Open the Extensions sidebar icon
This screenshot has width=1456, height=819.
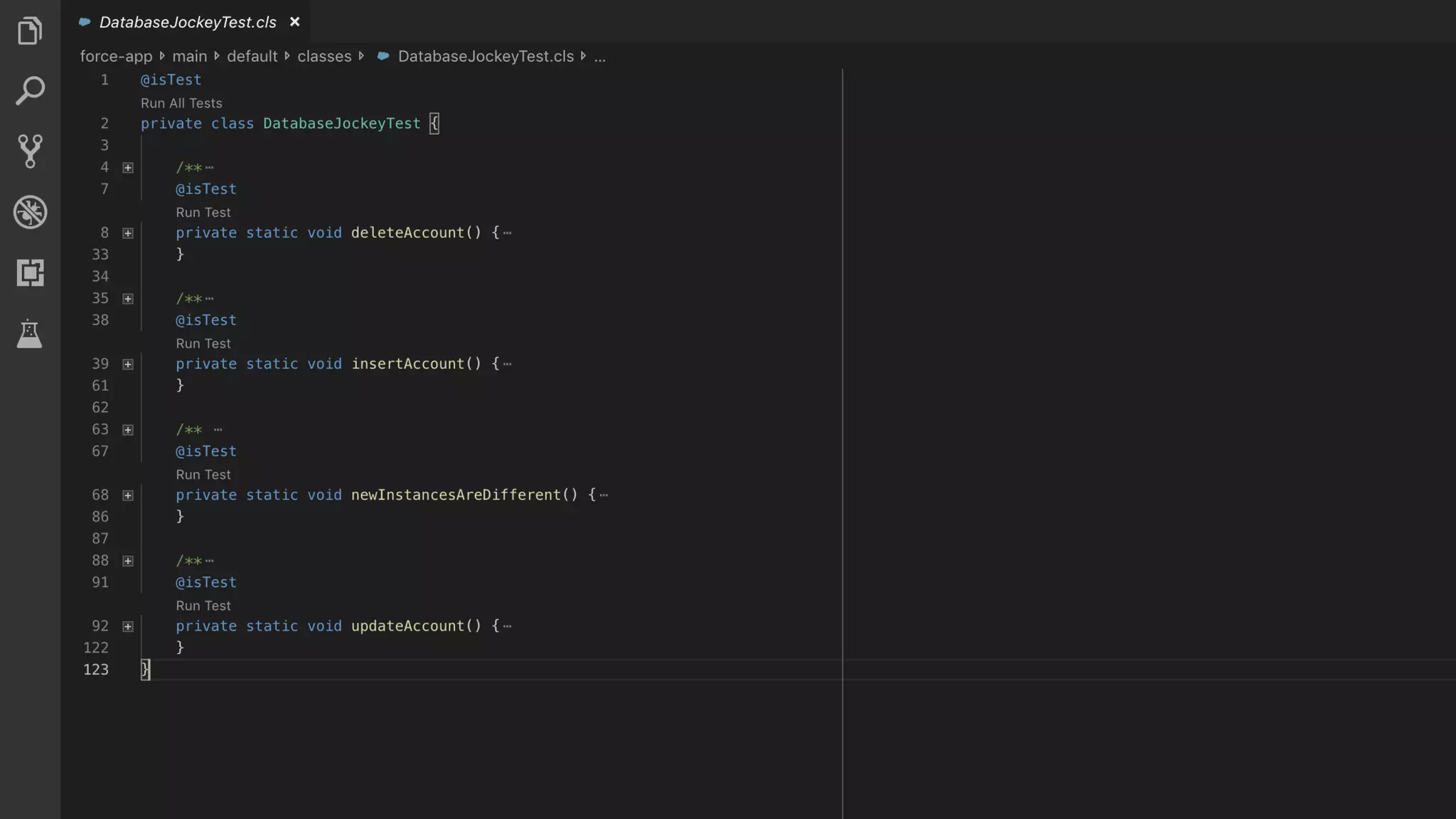coord(30,273)
